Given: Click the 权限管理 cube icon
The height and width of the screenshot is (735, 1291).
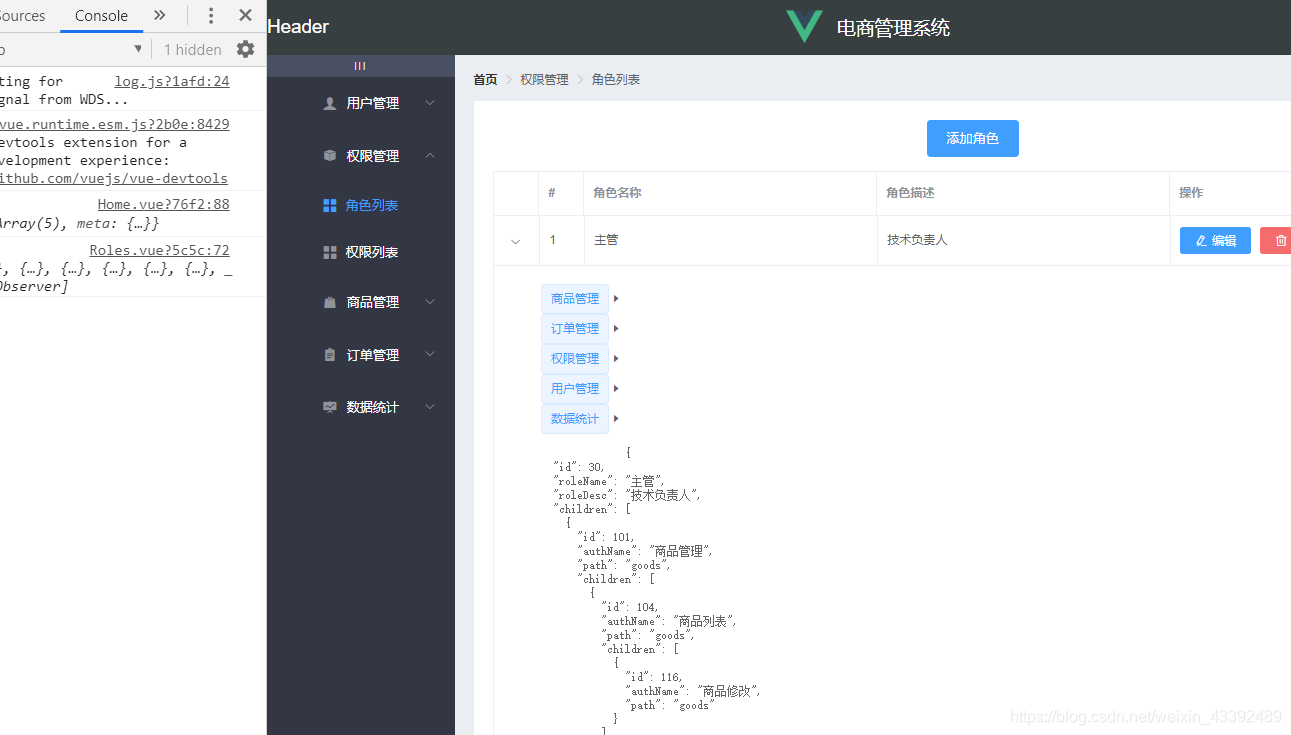Looking at the screenshot, I should coord(330,156).
